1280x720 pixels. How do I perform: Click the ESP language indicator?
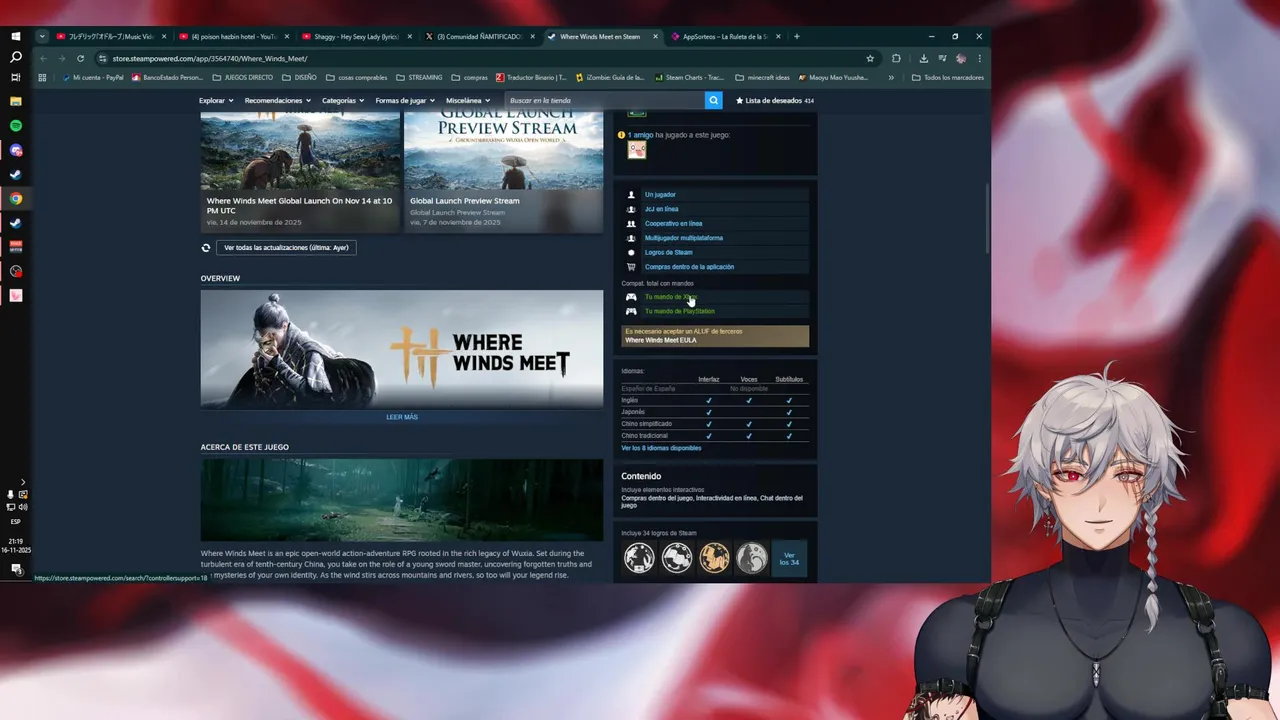[x=16, y=522]
